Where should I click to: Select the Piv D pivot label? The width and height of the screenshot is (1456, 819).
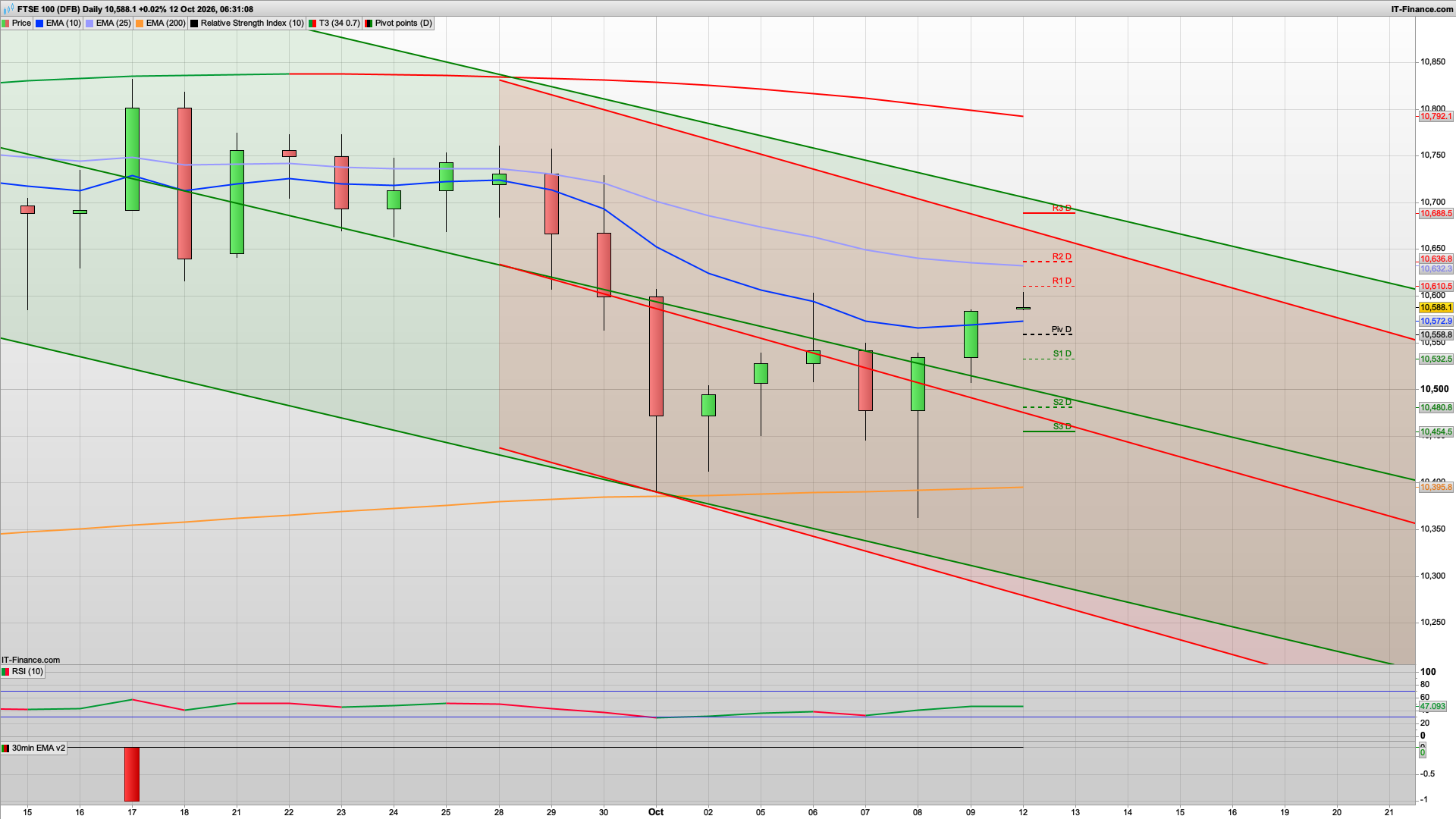tap(1062, 329)
